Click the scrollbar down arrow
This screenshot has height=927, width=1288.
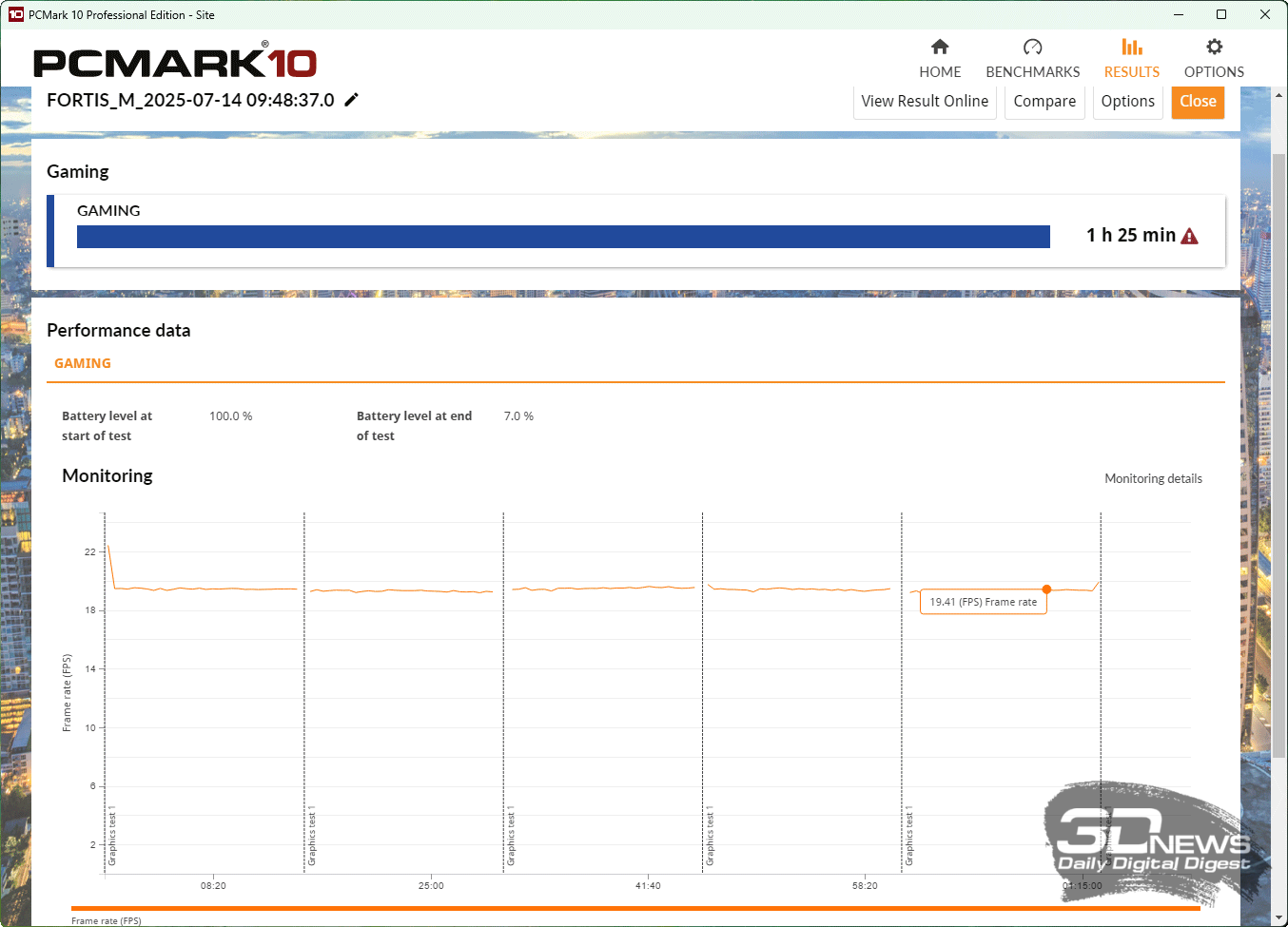pos(1279,918)
